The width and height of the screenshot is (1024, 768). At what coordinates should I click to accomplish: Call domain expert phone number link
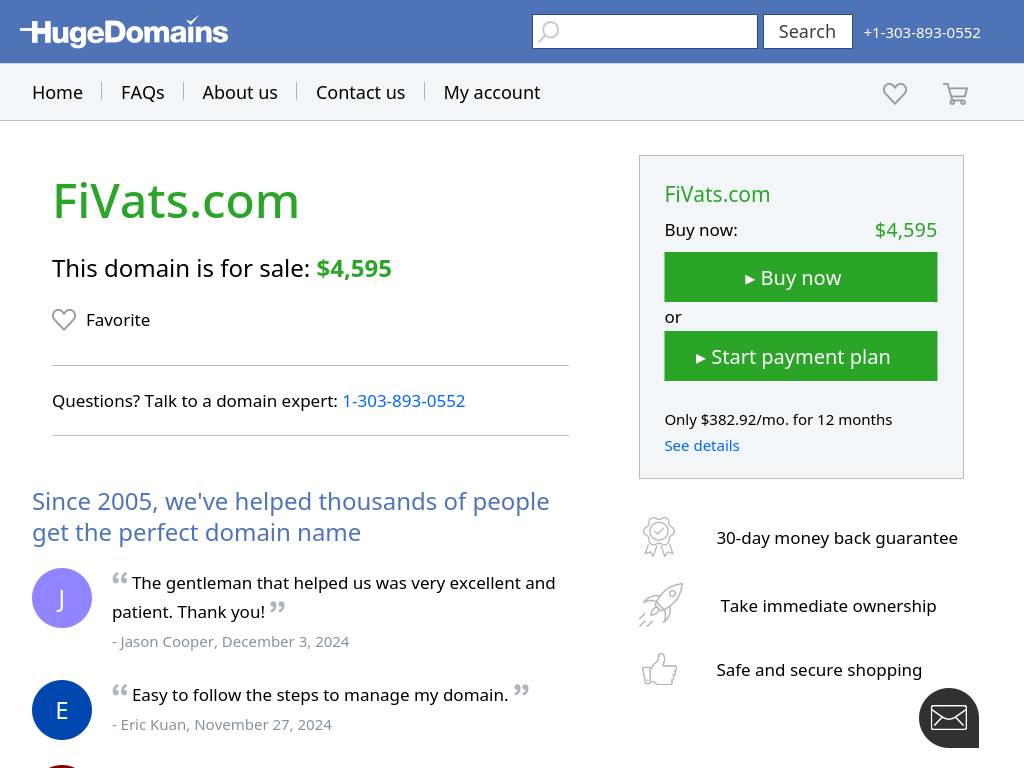(403, 401)
